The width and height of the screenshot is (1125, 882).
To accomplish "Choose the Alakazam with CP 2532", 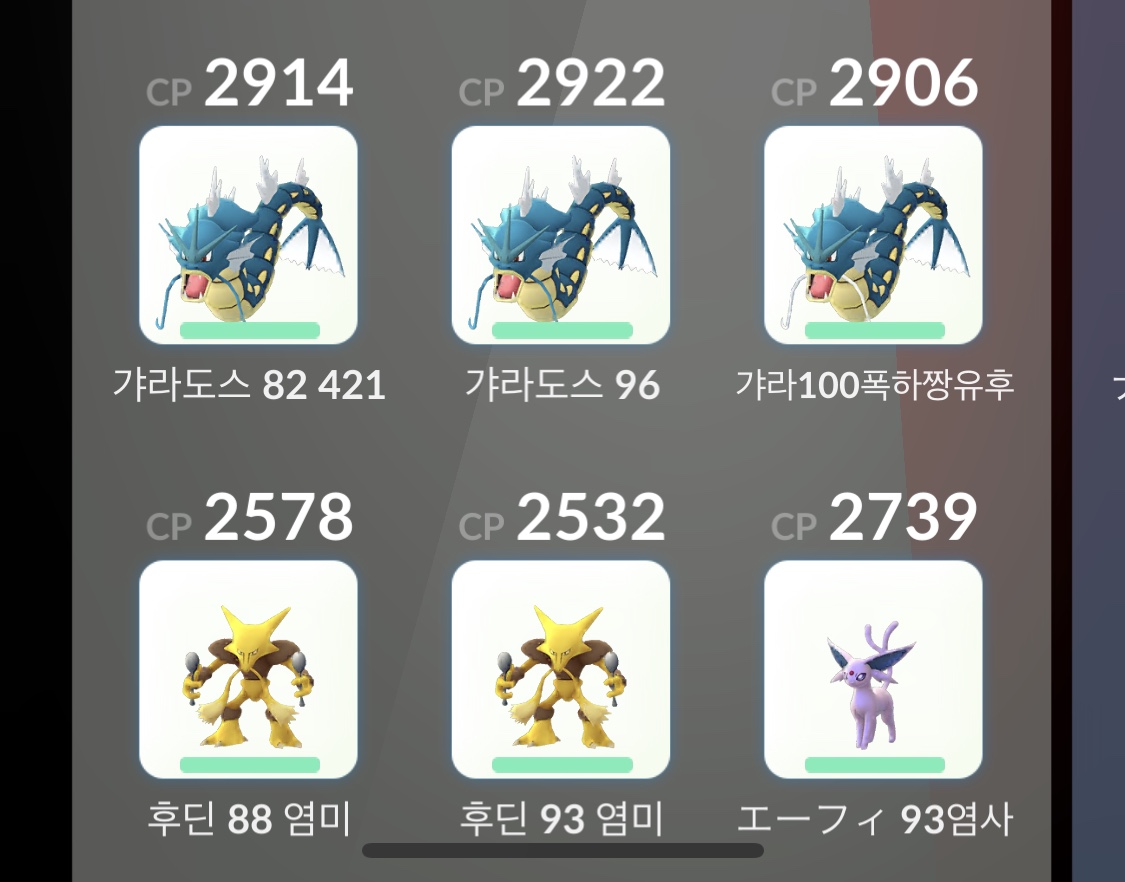I will click(x=560, y=669).
